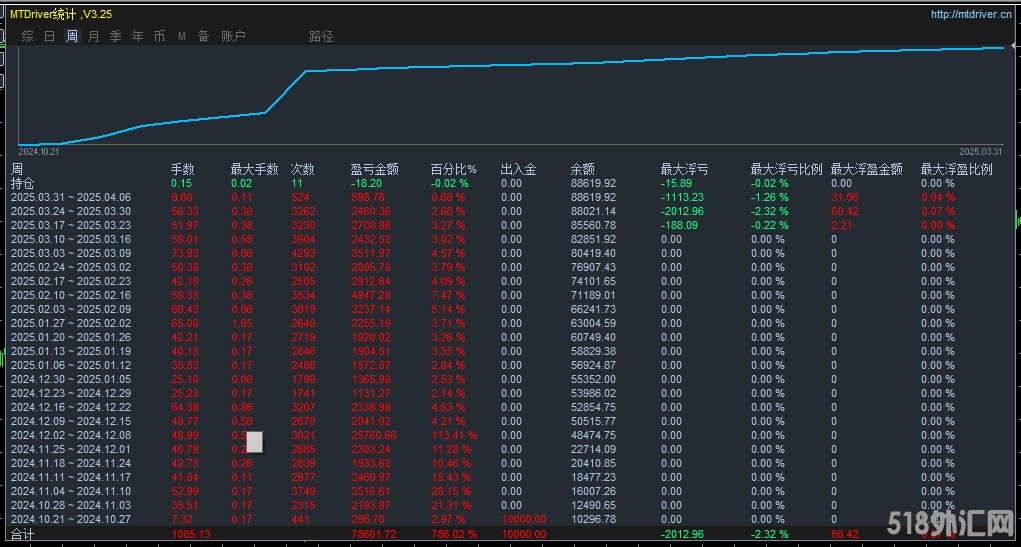Select week row 2025.01.06 ~ 2025.01.12
This screenshot has height=547, width=1021.
(x=71, y=365)
